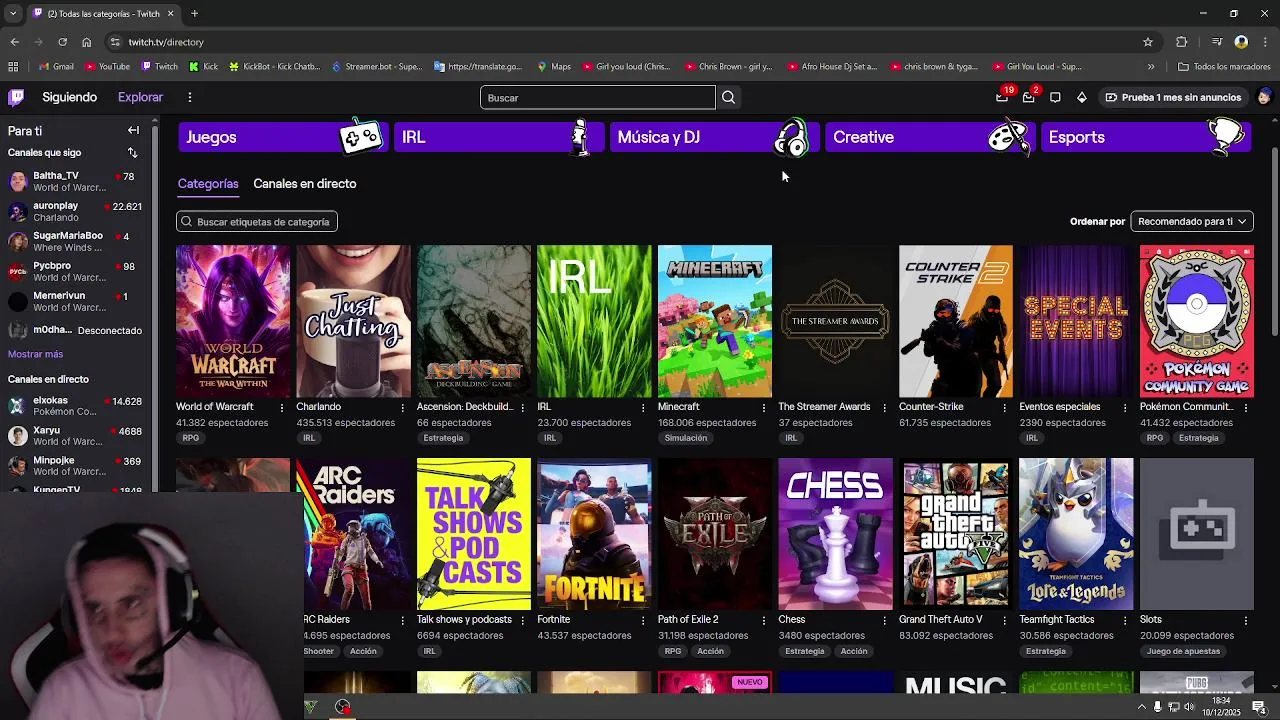
Task: Expand Mostrar más in followed channels
Action: coord(35,354)
